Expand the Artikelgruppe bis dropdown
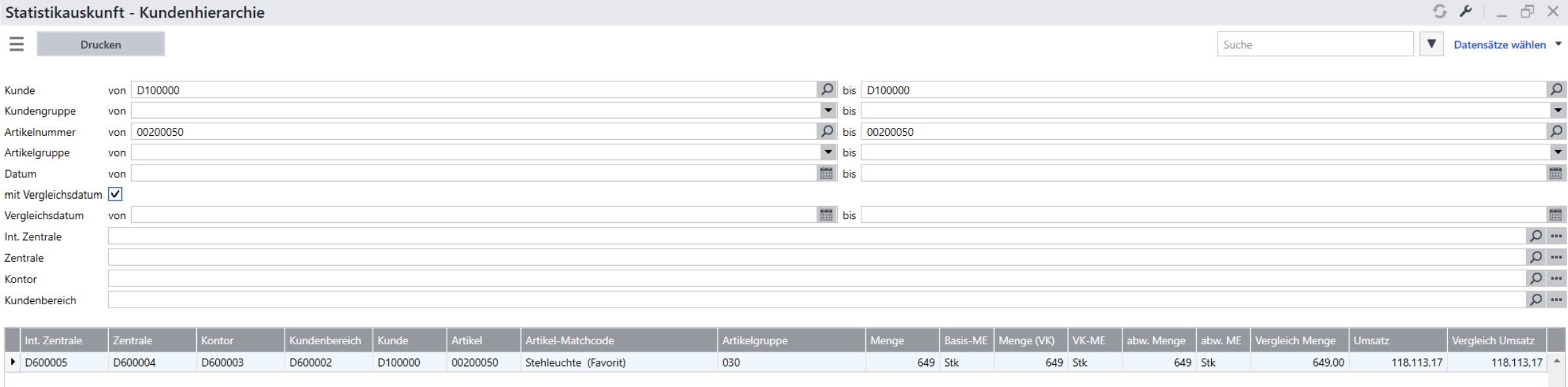Viewport: 1568px width, 387px height. [1557, 153]
